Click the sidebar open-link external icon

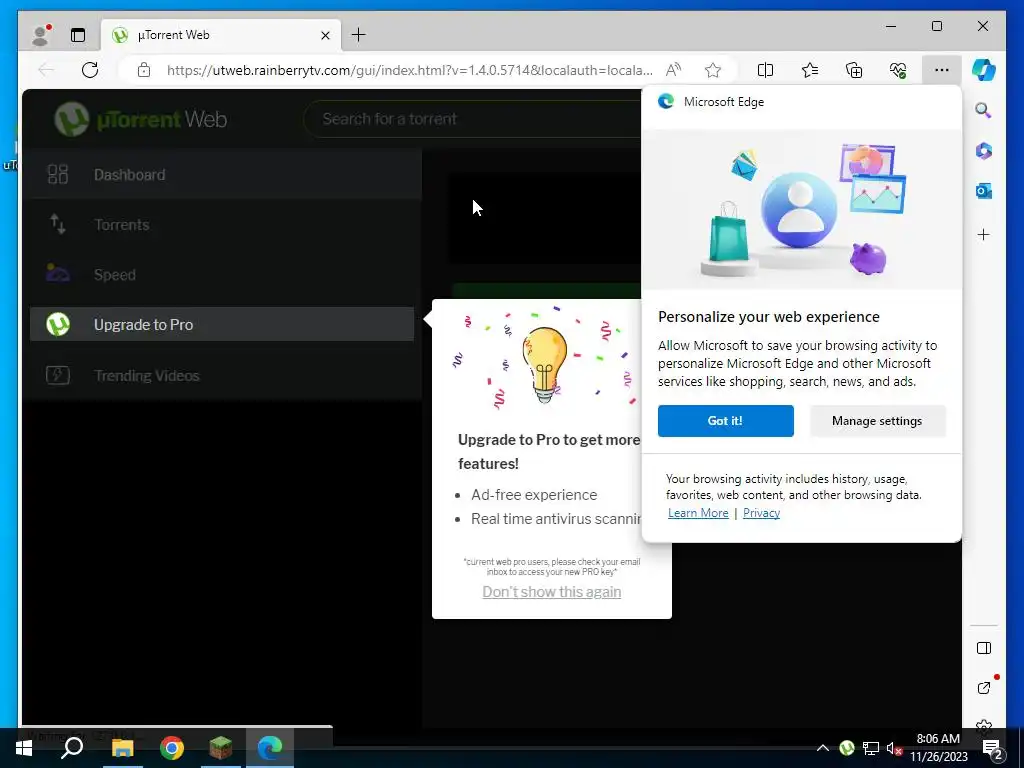point(984,688)
